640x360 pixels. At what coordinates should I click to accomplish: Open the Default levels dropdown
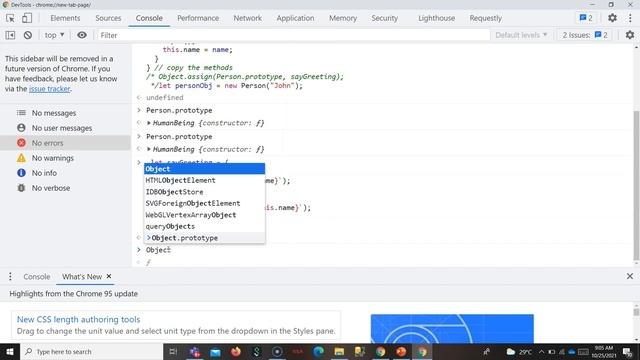point(521,35)
